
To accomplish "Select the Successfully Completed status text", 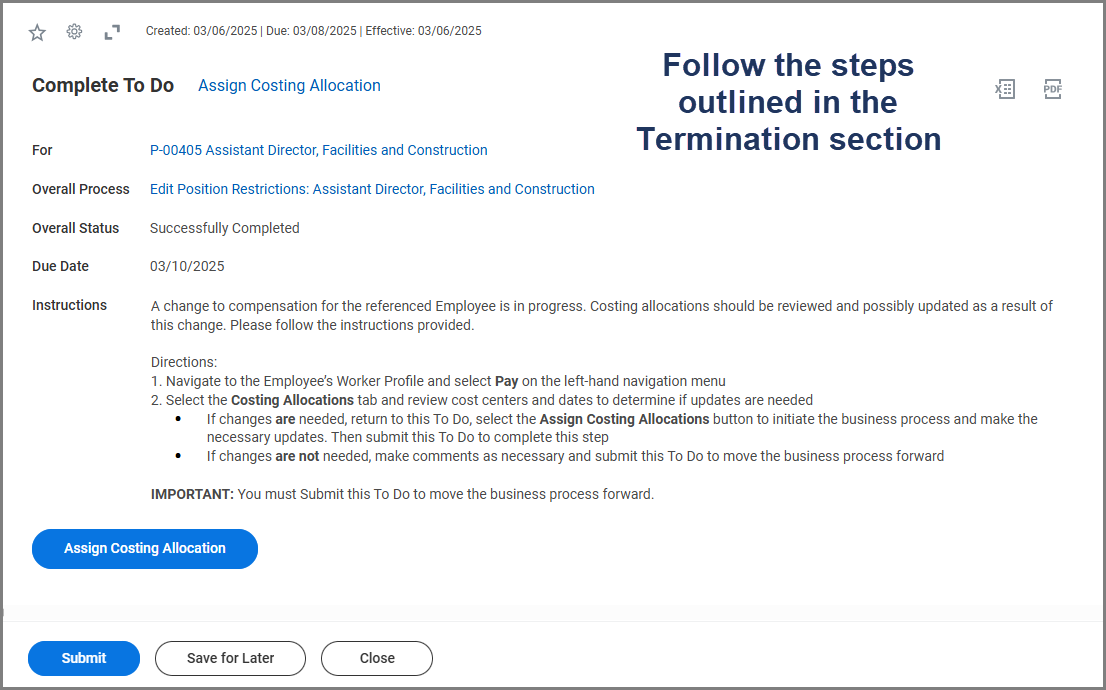I will click(224, 228).
